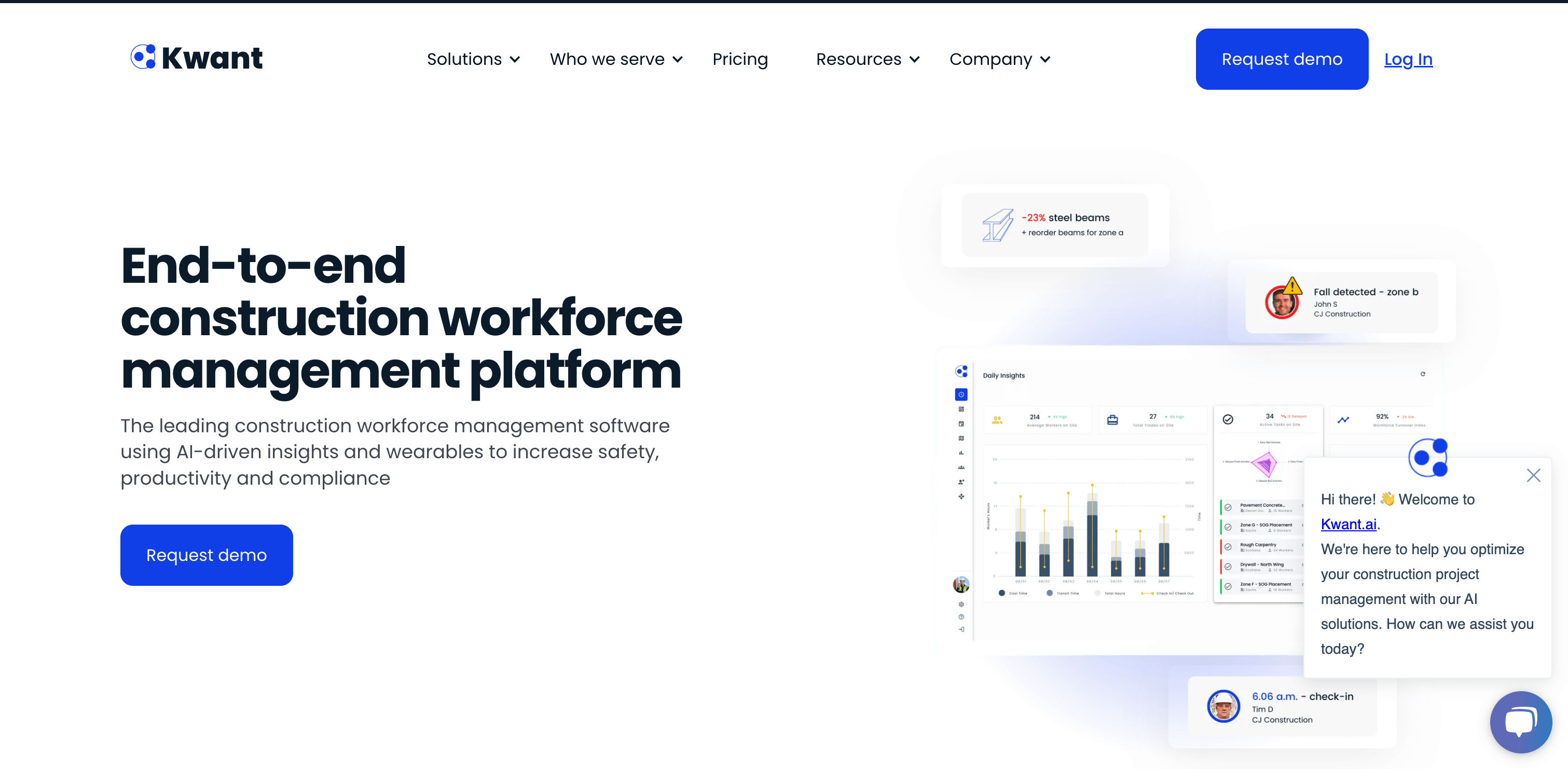
Task: Click the Transit Time legend dot
Action: pos(1049,593)
